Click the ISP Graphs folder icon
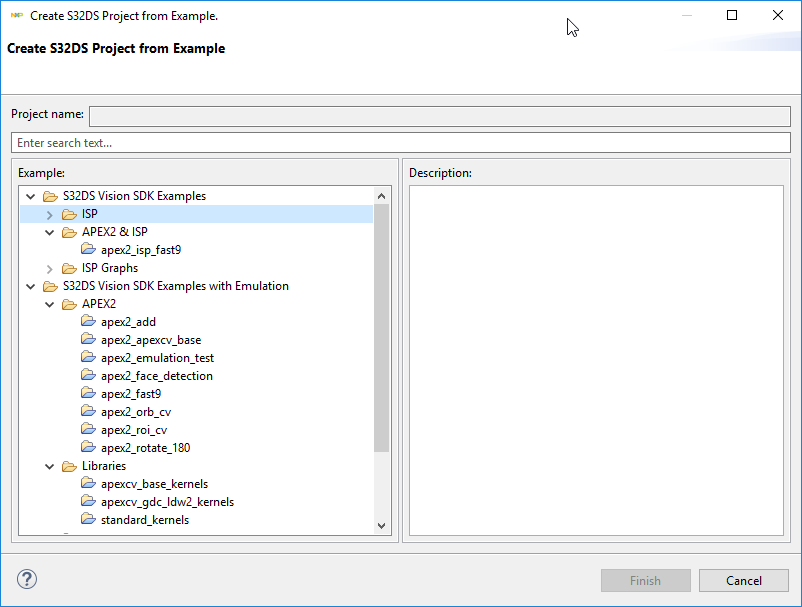Image resolution: width=802 pixels, height=607 pixels. (69, 268)
